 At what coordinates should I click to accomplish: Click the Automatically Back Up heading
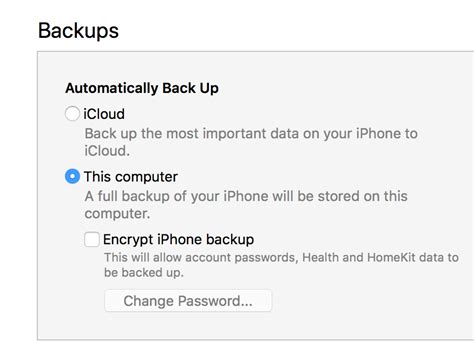point(142,88)
